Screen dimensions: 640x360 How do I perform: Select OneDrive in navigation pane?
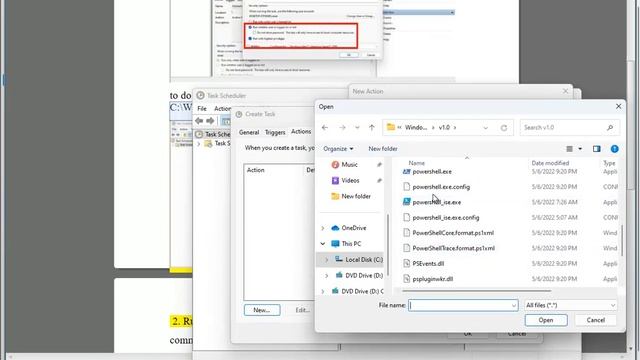click(353, 228)
